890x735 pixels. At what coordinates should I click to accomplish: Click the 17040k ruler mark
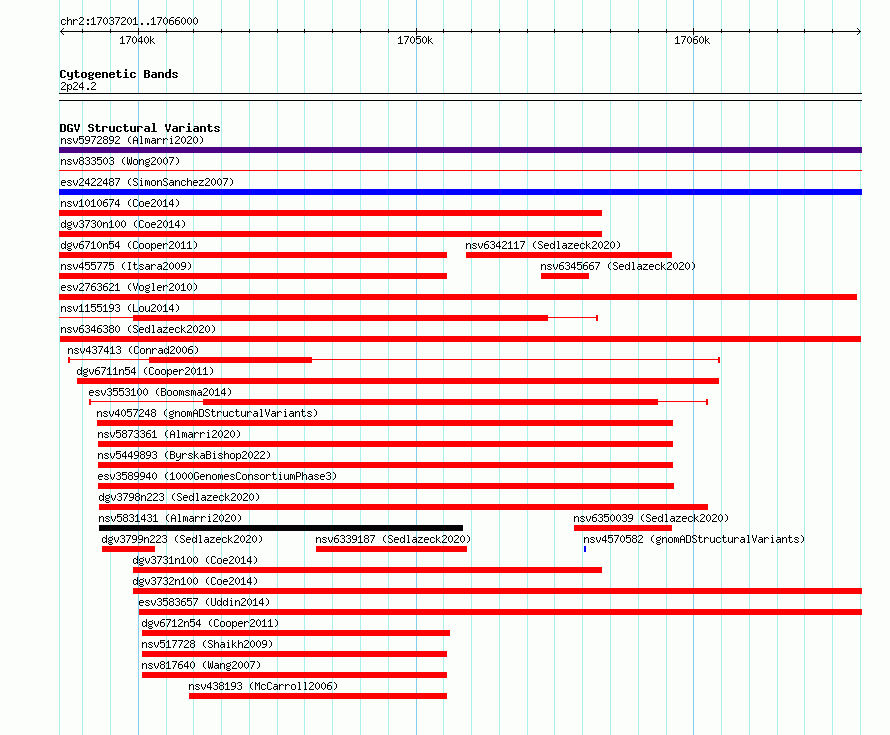click(137, 40)
